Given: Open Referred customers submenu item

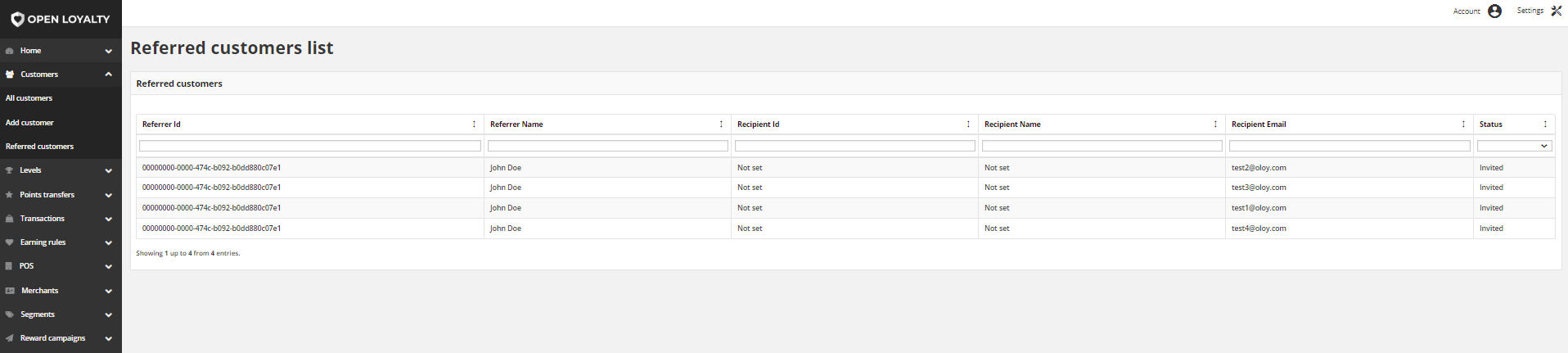Looking at the screenshot, I should click(x=39, y=147).
